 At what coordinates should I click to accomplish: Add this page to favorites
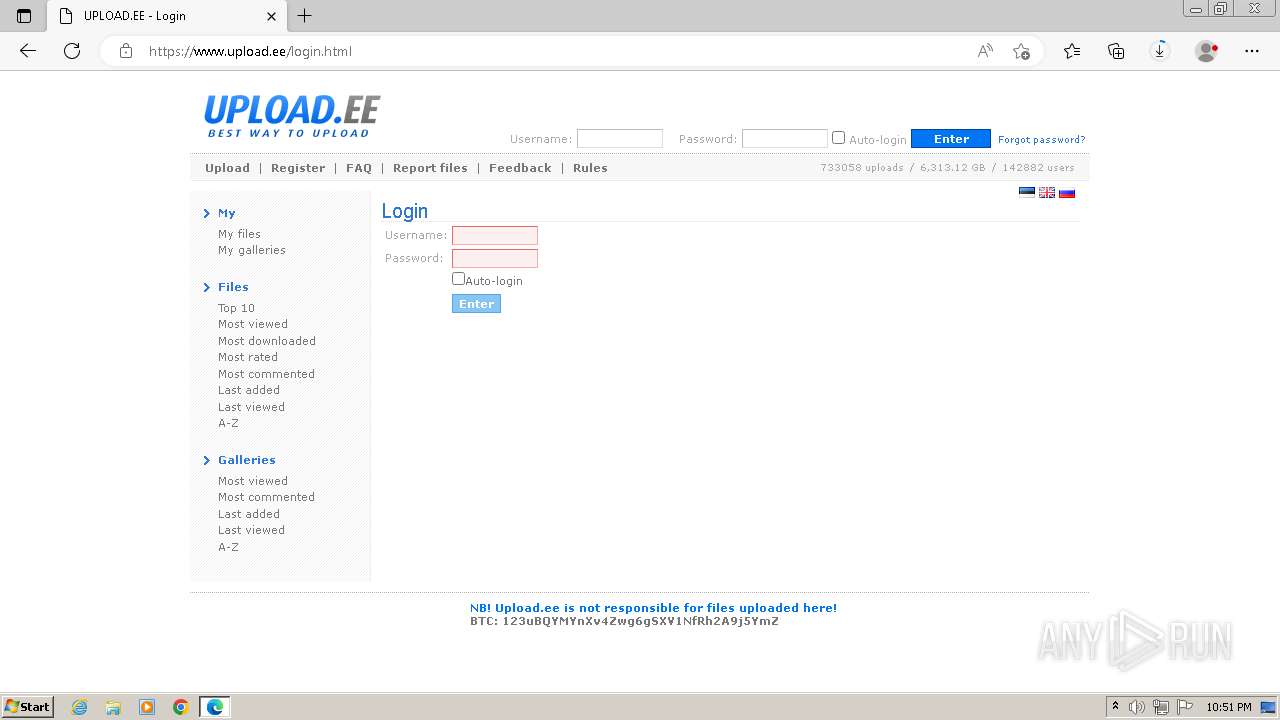click(1021, 51)
